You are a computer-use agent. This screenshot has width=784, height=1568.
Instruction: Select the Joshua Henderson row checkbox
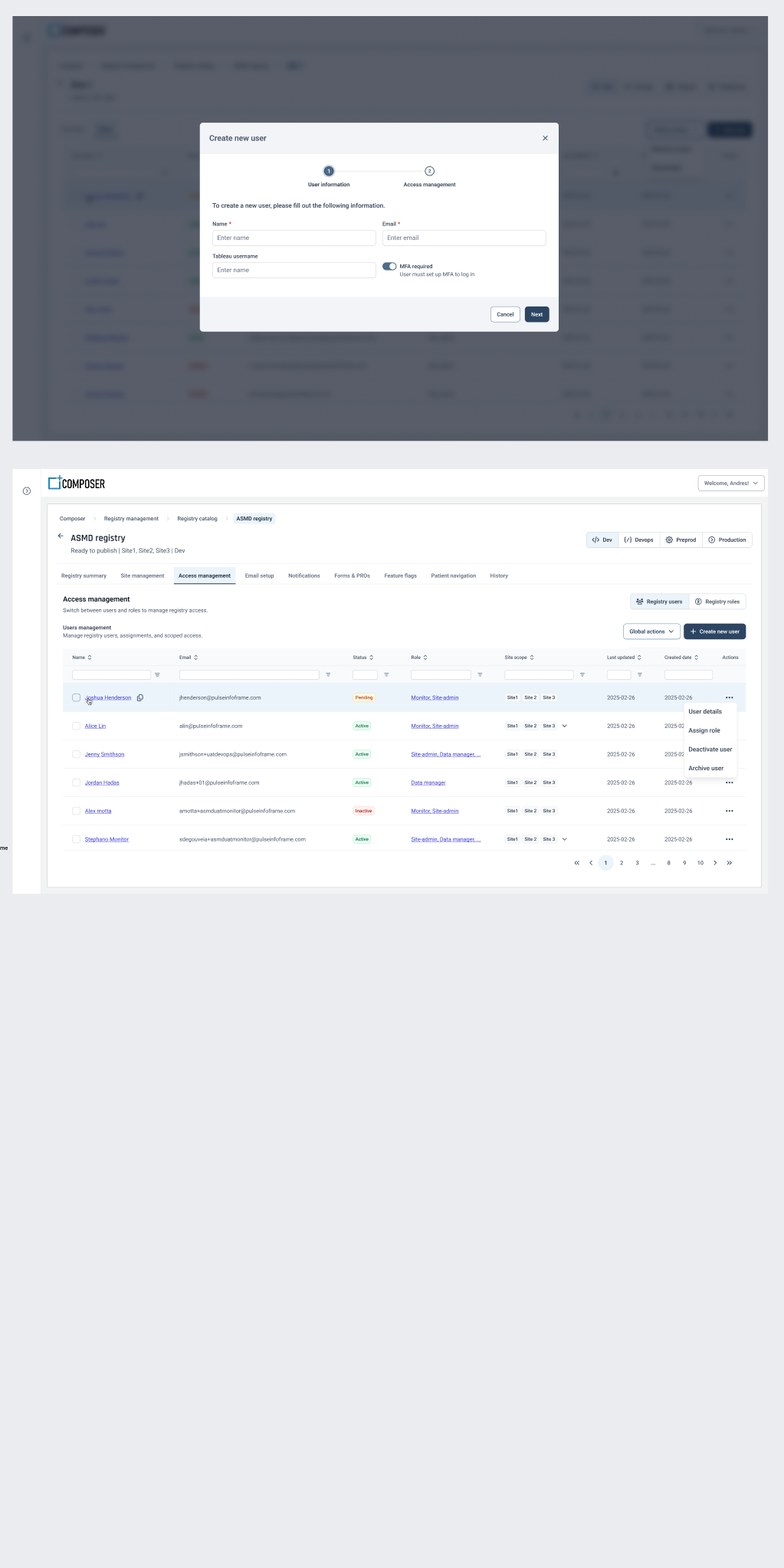(x=76, y=697)
